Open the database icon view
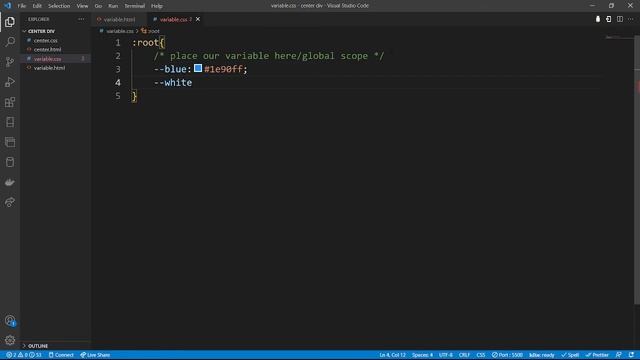Viewport: 640px width, 360px height. click(x=10, y=162)
